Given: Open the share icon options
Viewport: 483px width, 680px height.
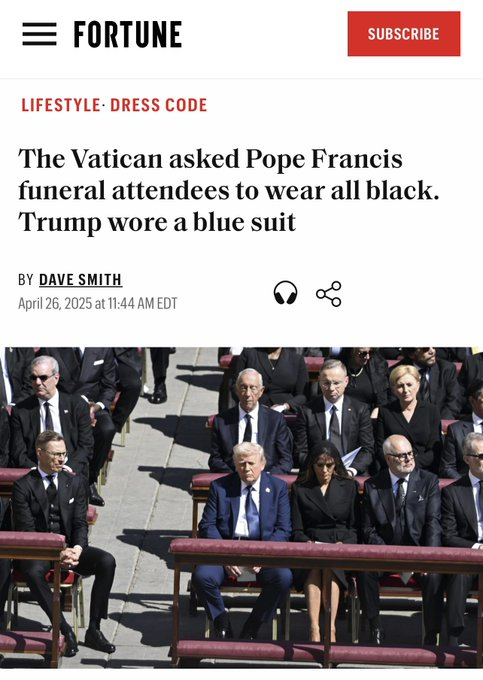Looking at the screenshot, I should tap(329, 294).
